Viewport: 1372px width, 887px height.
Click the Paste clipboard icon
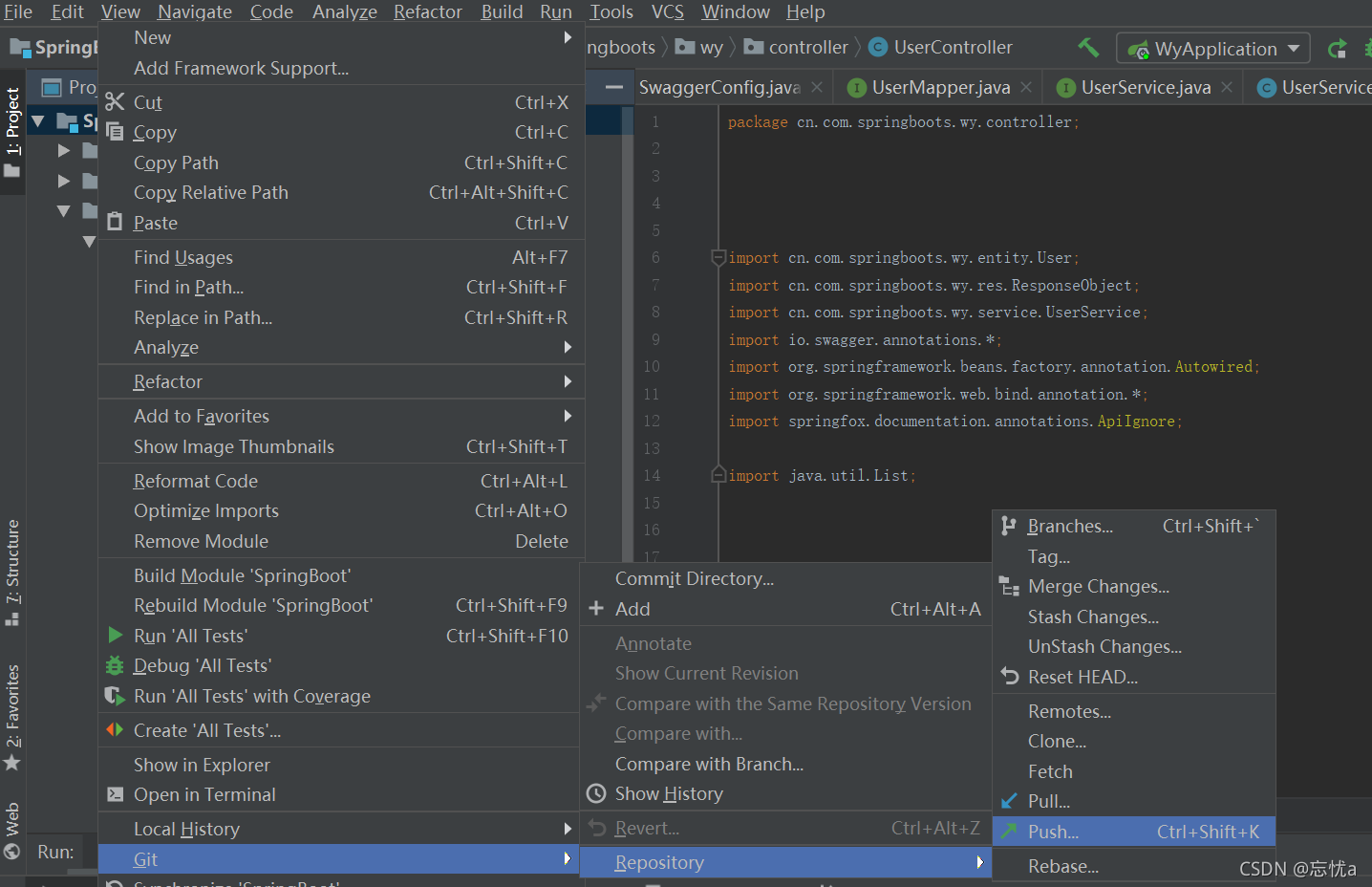click(x=115, y=222)
